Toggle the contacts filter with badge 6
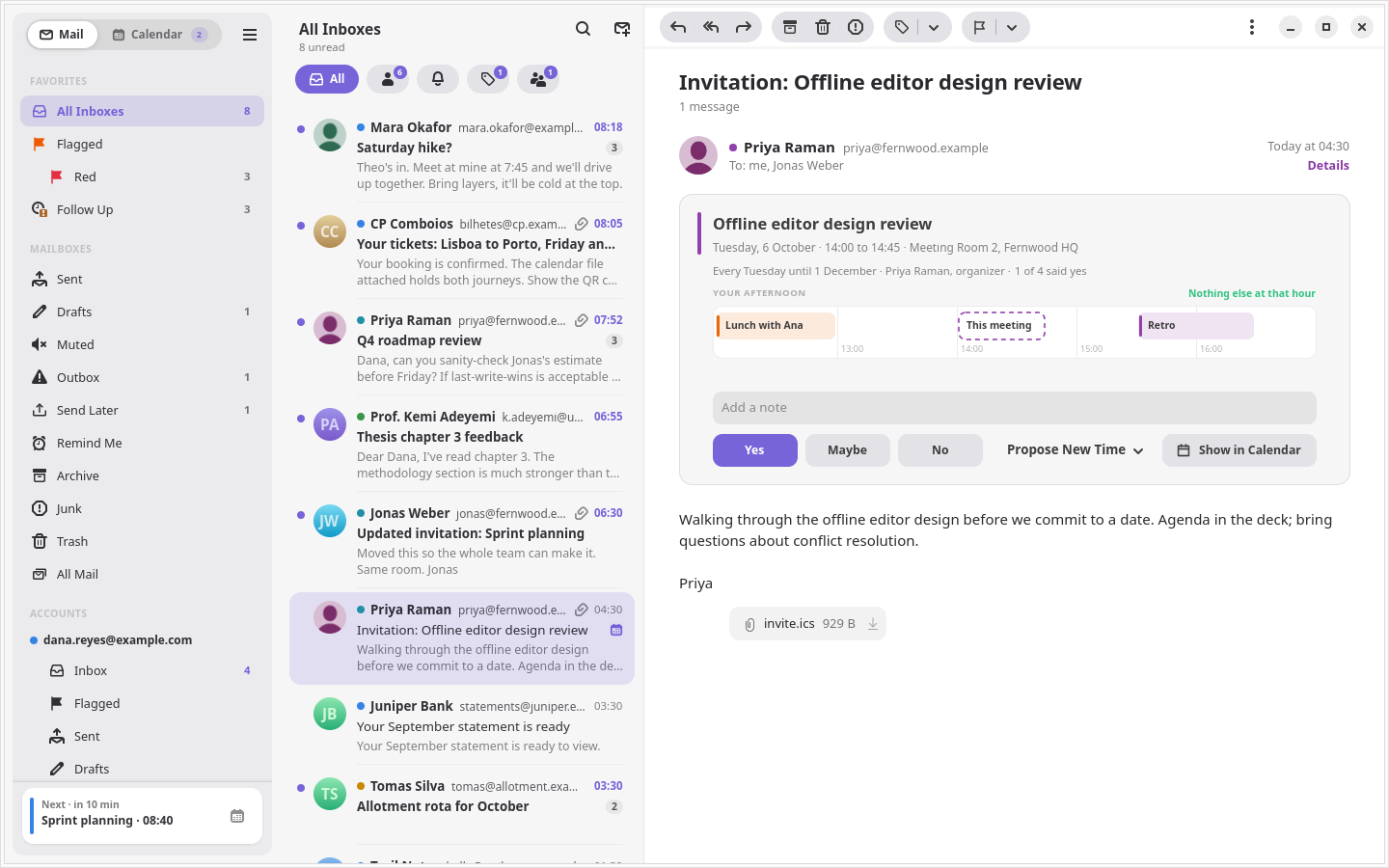This screenshot has width=1389, height=868. click(388, 79)
